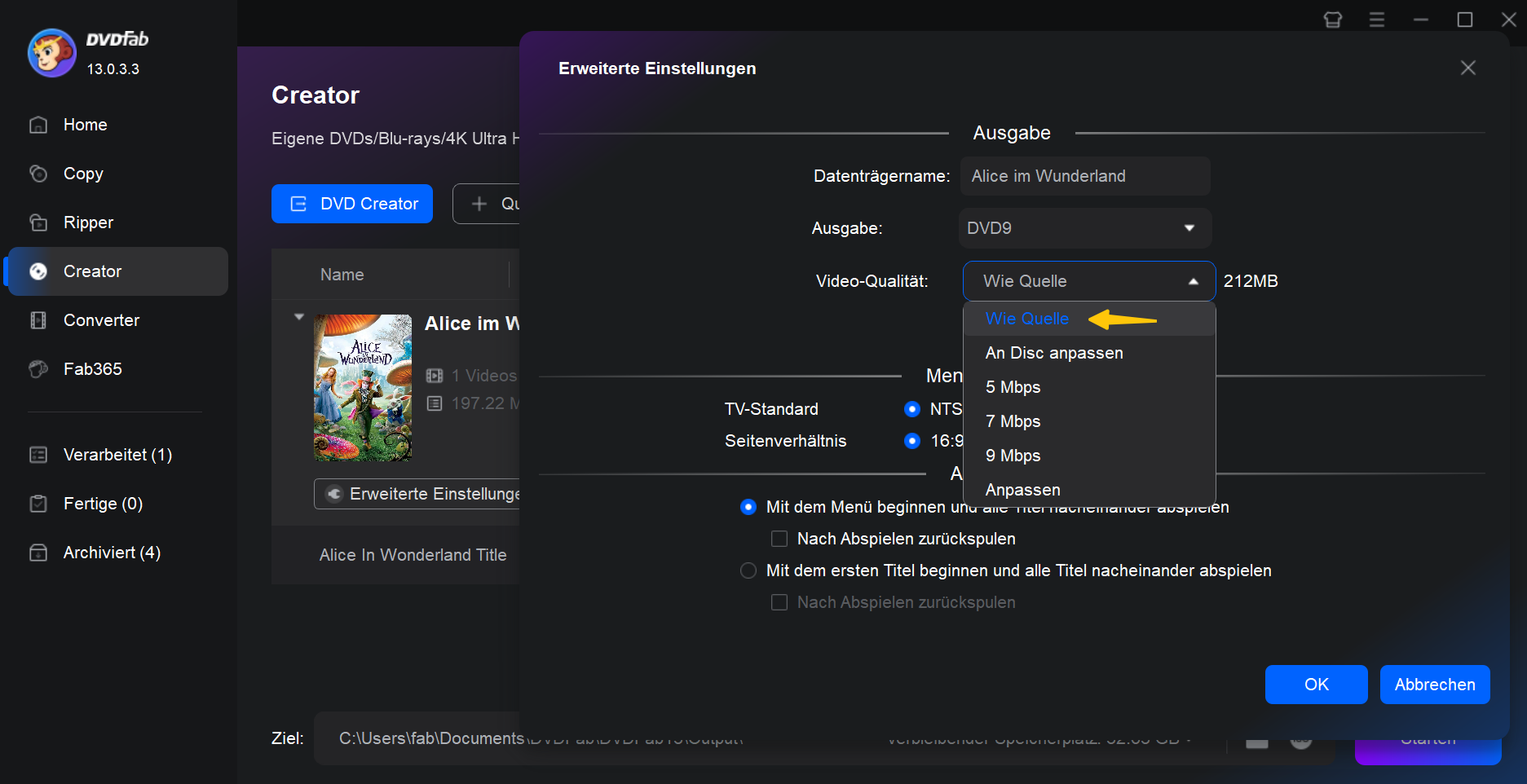Click the Abbrechen button

[x=1435, y=685]
